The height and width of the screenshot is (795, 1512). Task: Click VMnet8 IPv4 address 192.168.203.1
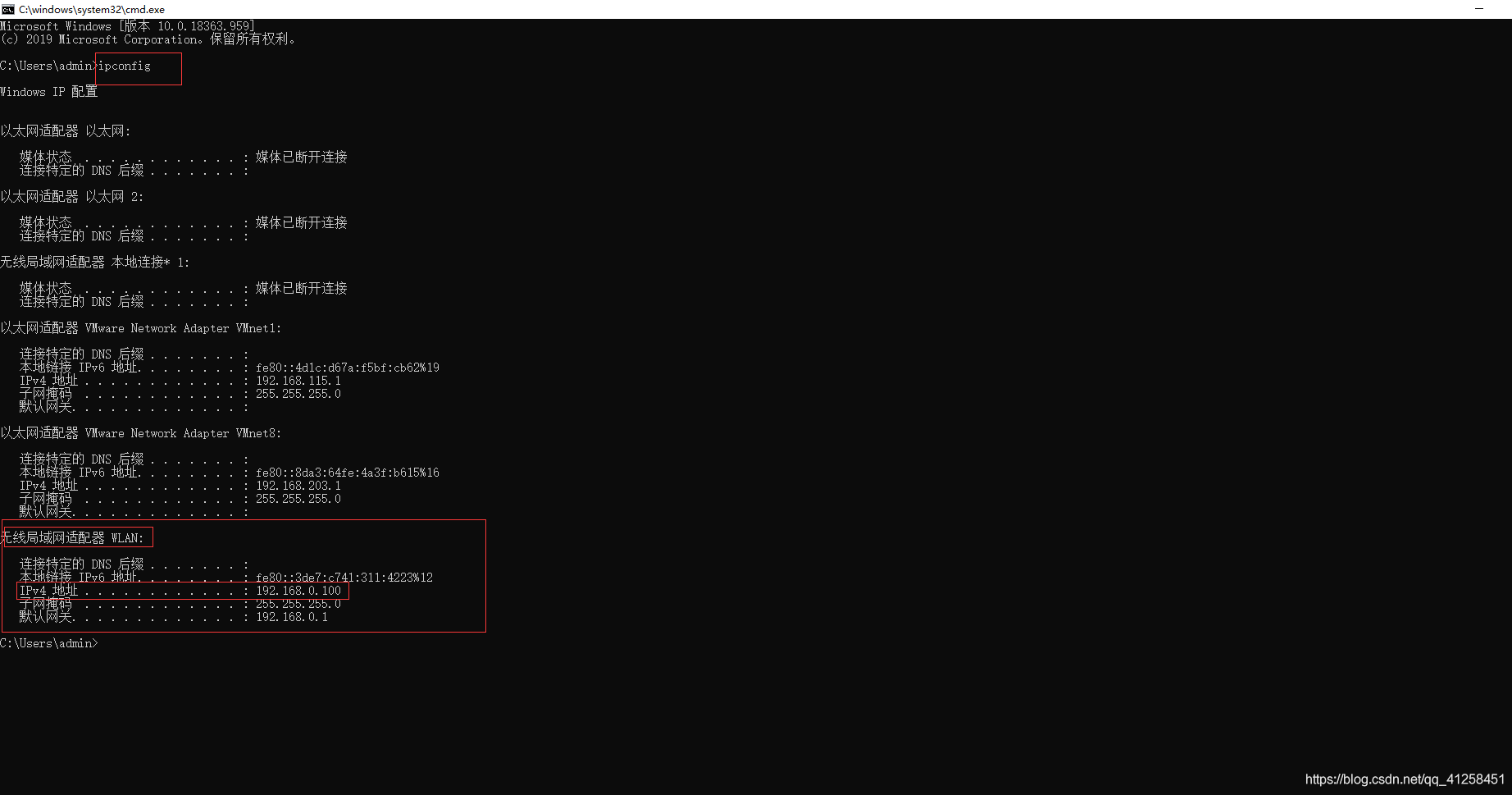tap(298, 486)
